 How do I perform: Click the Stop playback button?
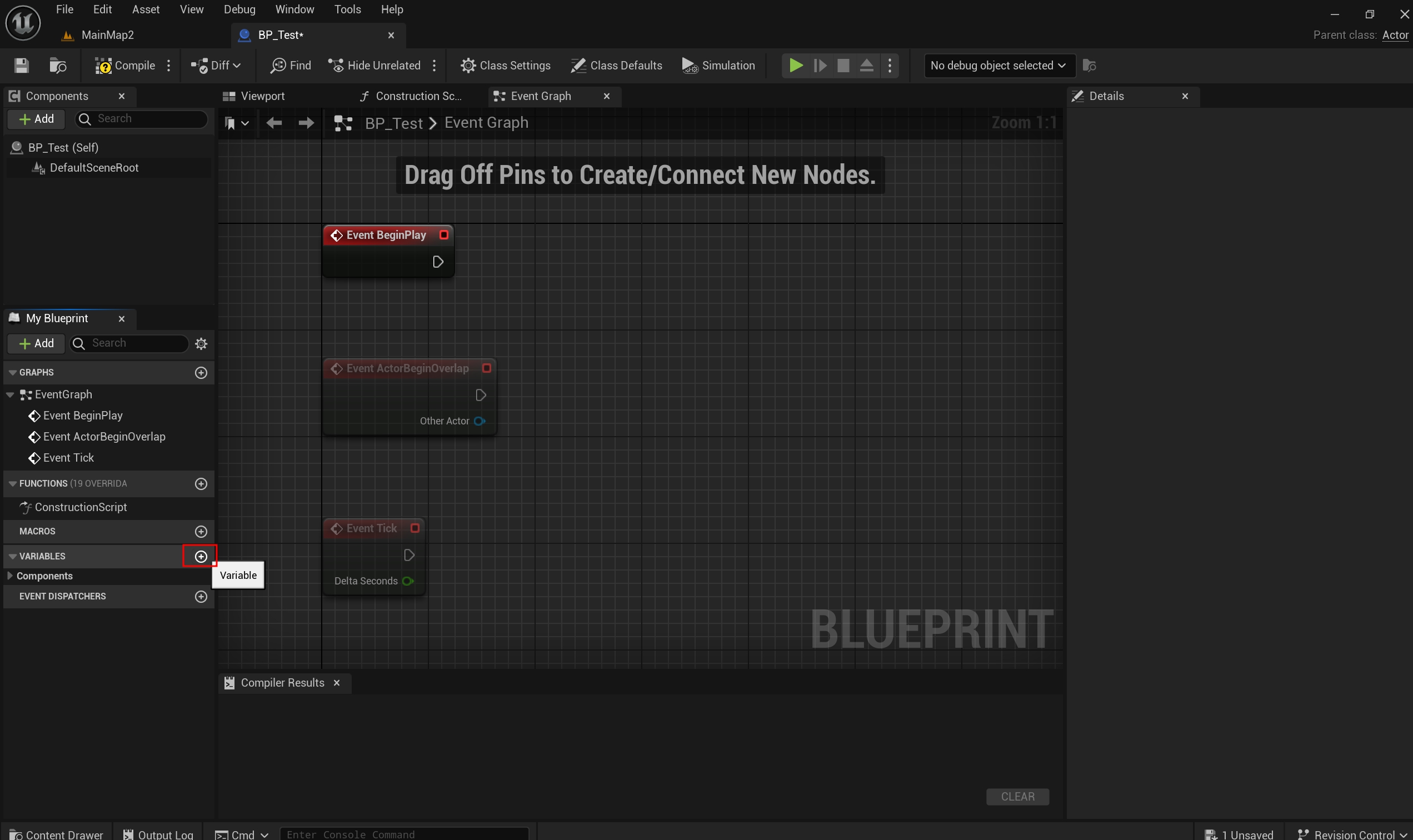pyautogui.click(x=843, y=66)
